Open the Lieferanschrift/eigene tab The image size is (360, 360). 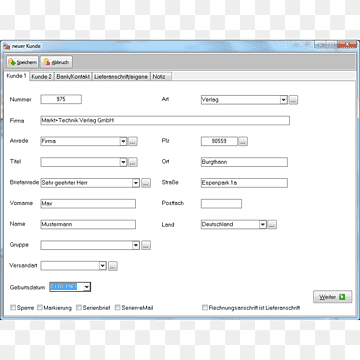(121, 77)
